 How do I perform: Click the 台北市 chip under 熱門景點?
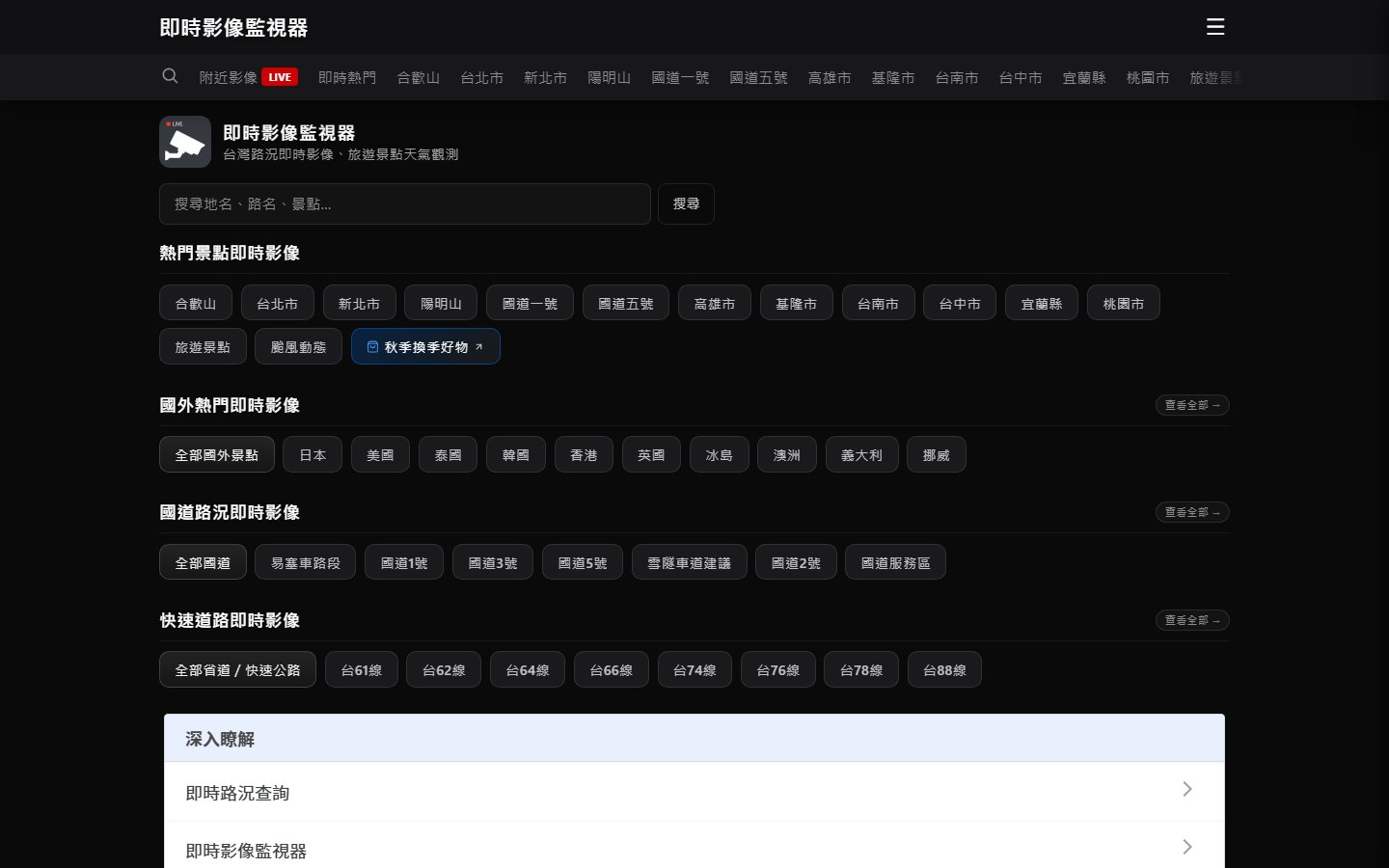pyautogui.click(x=278, y=303)
